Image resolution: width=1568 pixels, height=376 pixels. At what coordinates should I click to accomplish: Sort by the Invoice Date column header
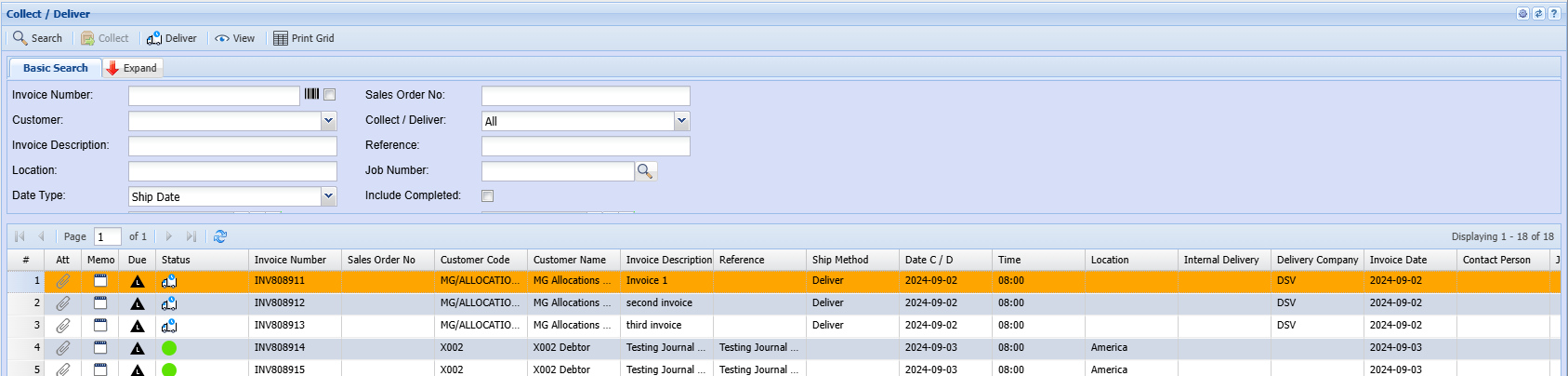click(x=1410, y=260)
